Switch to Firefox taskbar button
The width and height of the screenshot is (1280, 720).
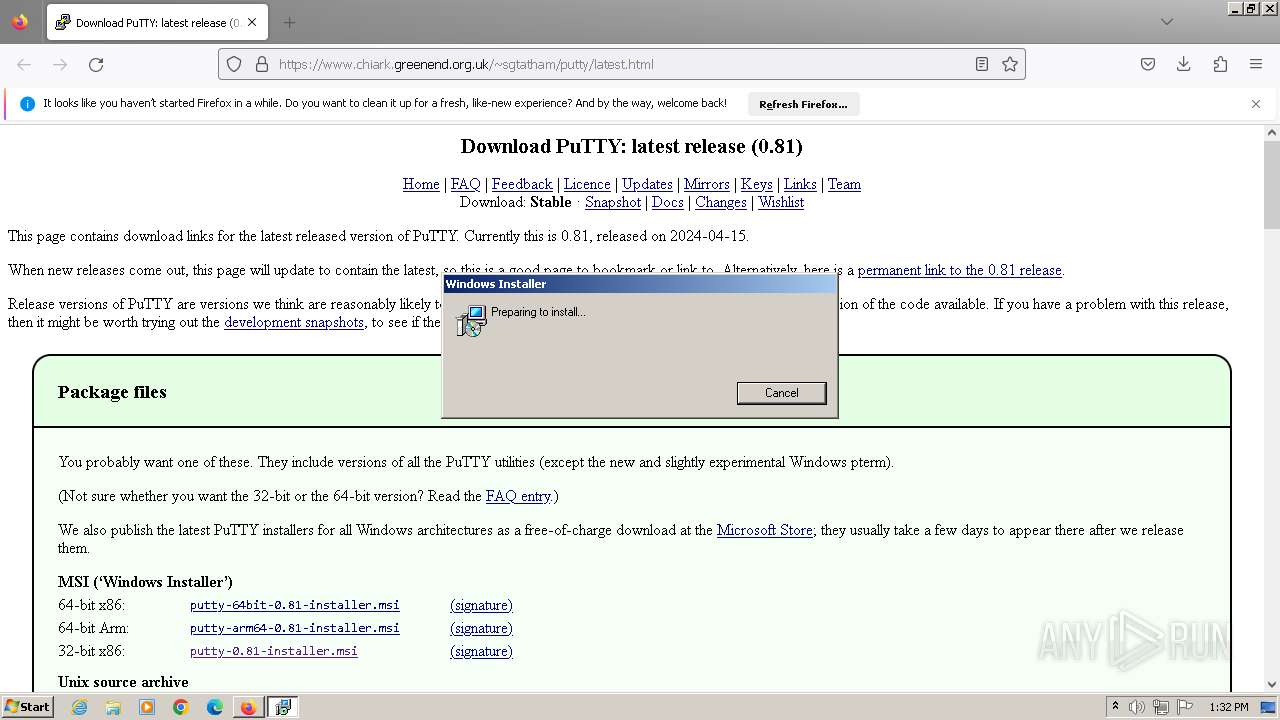248,707
